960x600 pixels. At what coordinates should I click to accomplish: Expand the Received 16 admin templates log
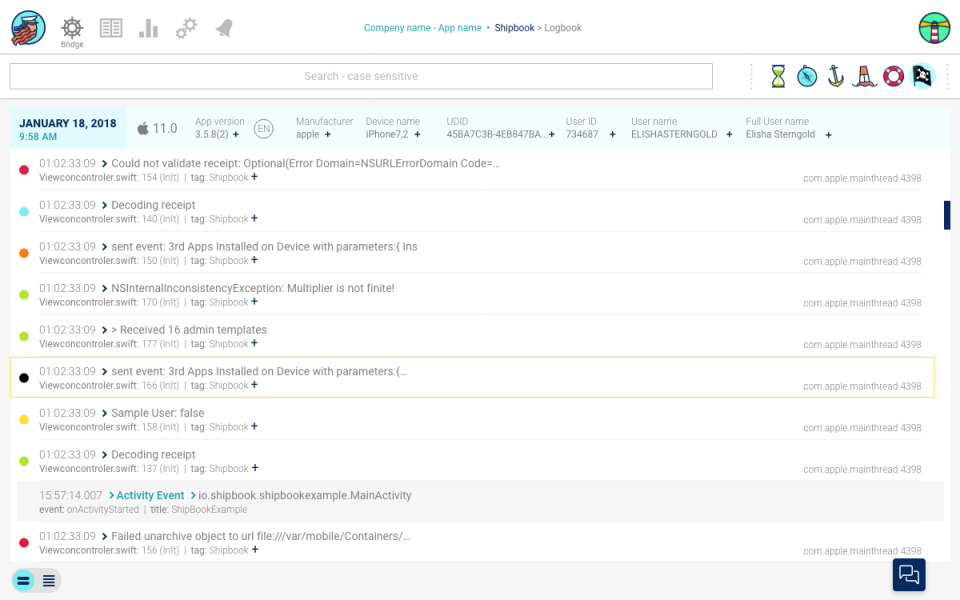click(x=104, y=330)
